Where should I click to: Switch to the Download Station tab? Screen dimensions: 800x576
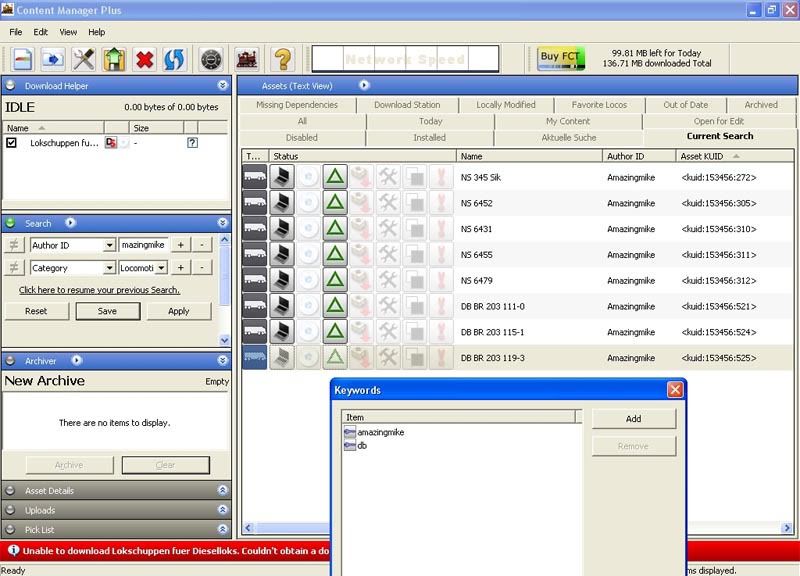pyautogui.click(x=407, y=105)
